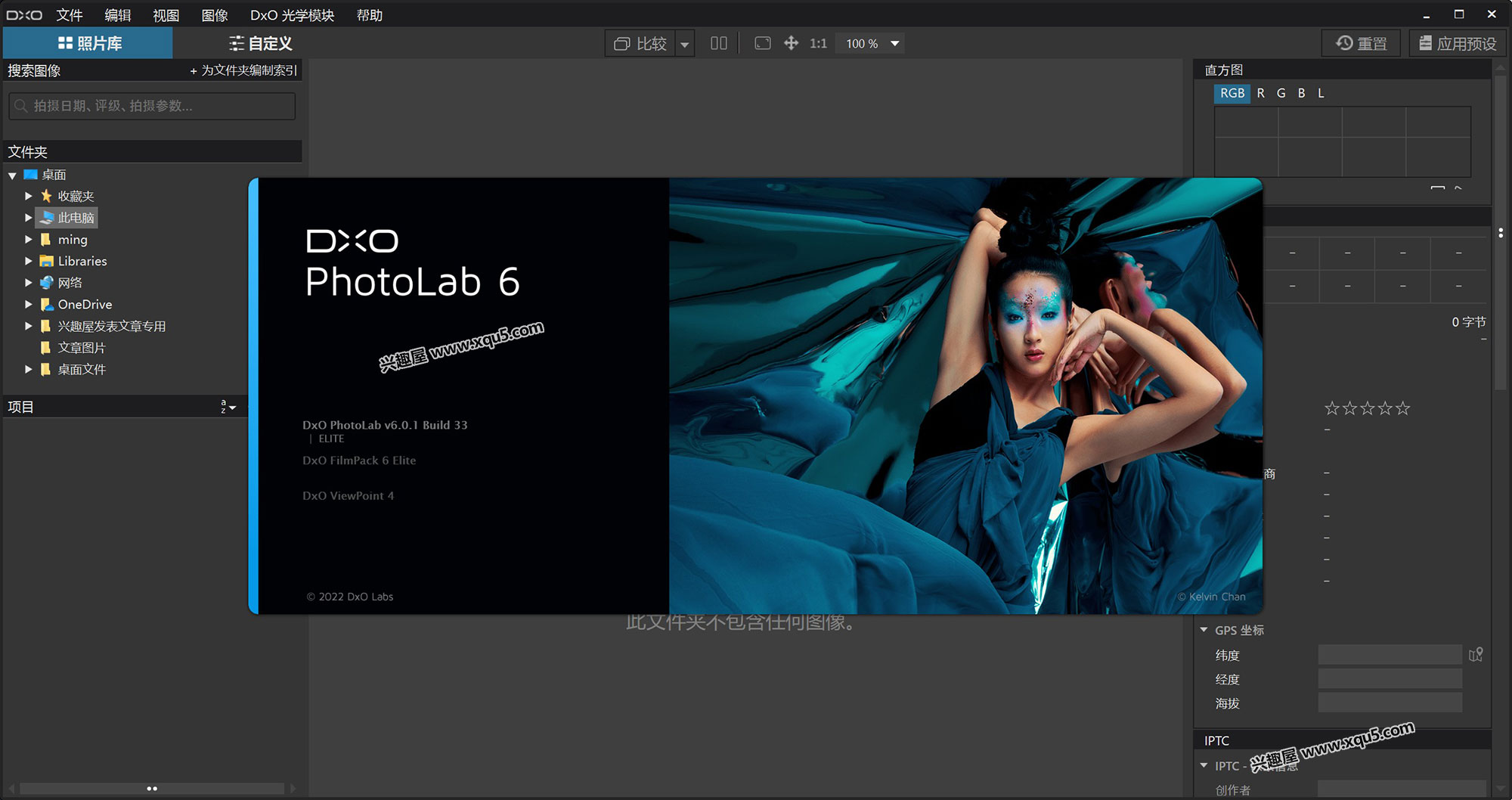1512x800 pixels.
Task: Open the 100 % zoom dropdown
Action: [x=895, y=44]
